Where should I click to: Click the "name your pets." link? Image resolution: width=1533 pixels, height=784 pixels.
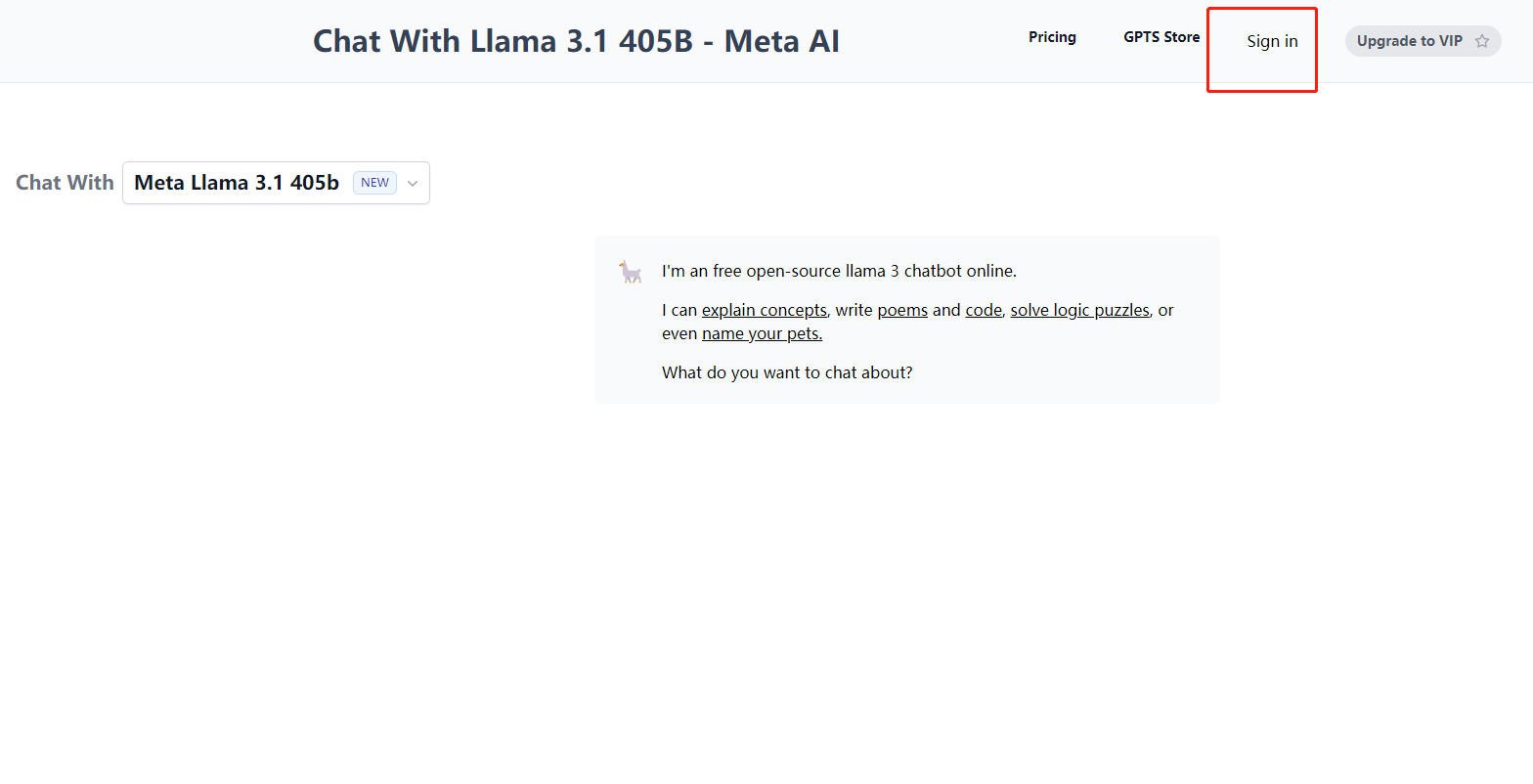pos(762,333)
